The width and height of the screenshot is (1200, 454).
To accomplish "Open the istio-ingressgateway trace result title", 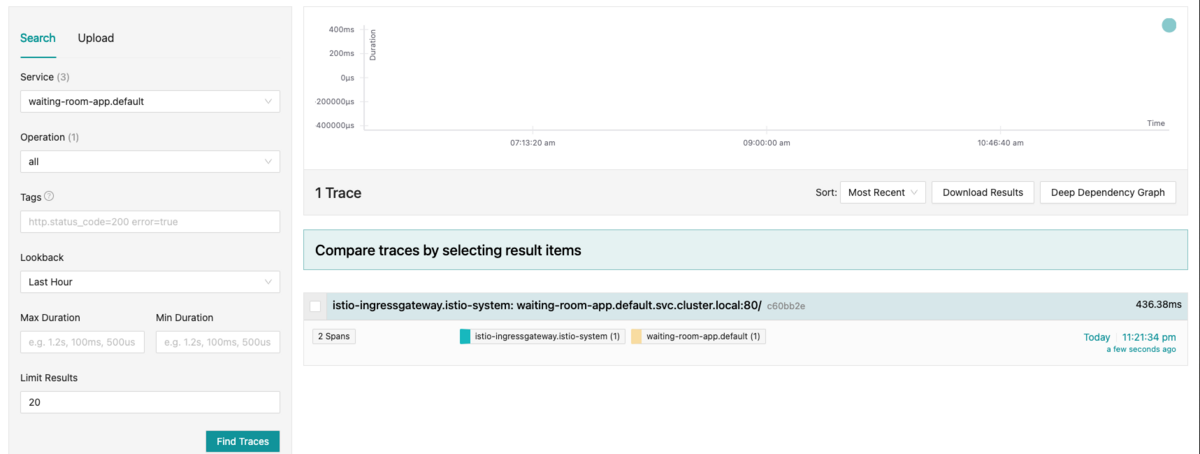I will point(546,305).
